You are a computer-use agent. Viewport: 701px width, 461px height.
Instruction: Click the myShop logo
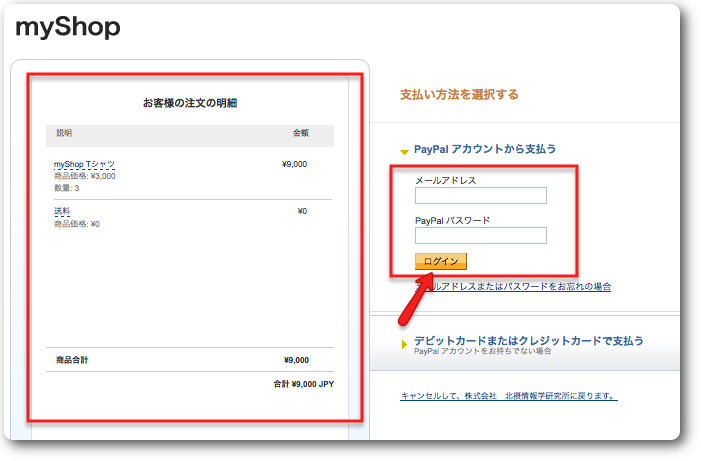coord(68,27)
